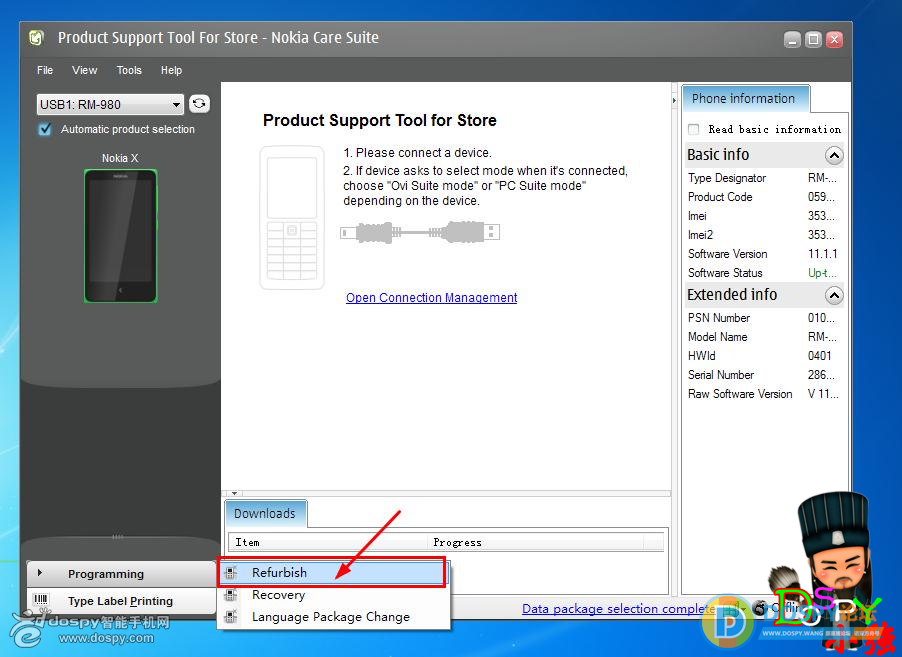902x657 pixels.
Task: Select the Product Code label
Action: click(x=720, y=197)
